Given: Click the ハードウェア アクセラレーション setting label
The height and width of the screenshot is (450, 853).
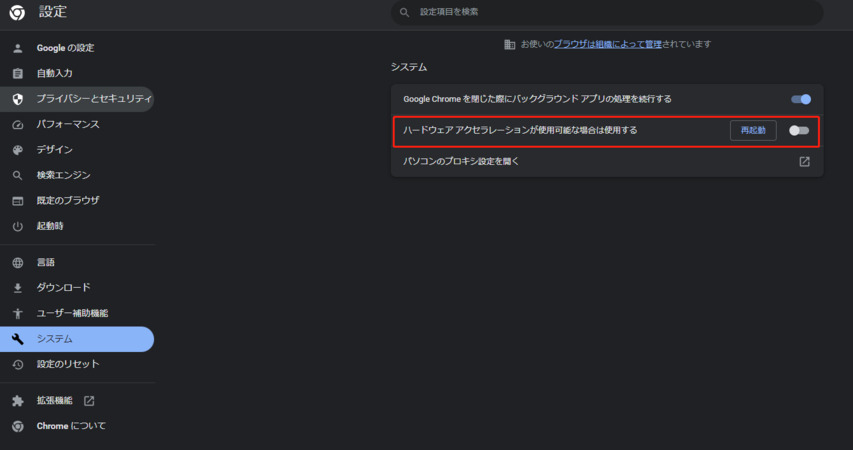Looking at the screenshot, I should pyautogui.click(x=520, y=130).
